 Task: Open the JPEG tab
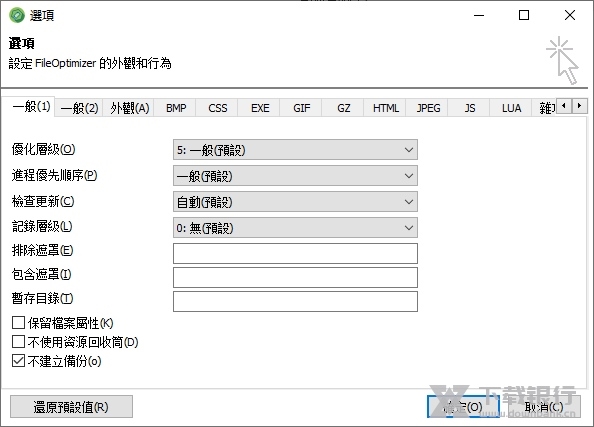(428, 108)
